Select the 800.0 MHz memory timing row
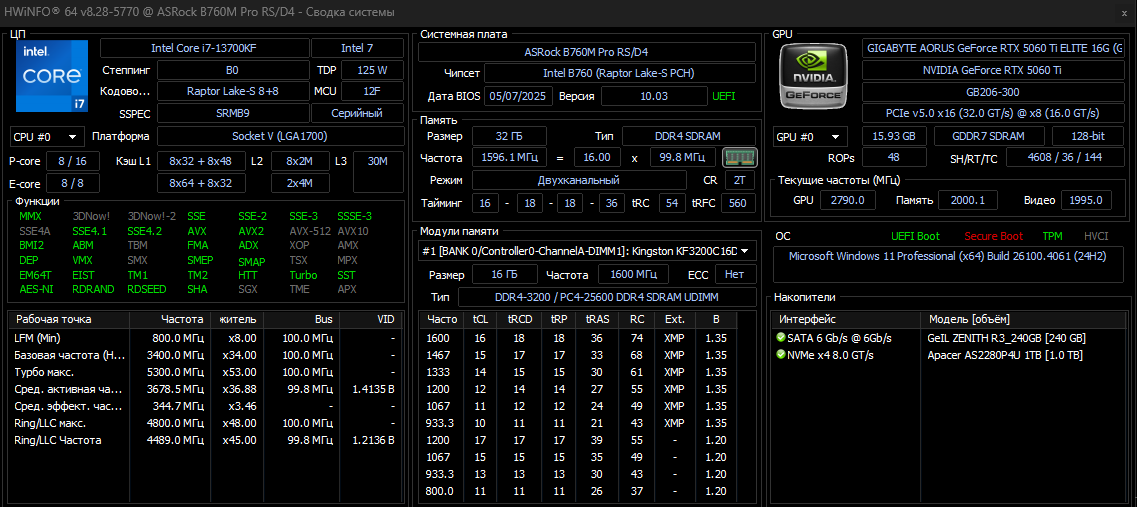The image size is (1137, 507). 578,491
